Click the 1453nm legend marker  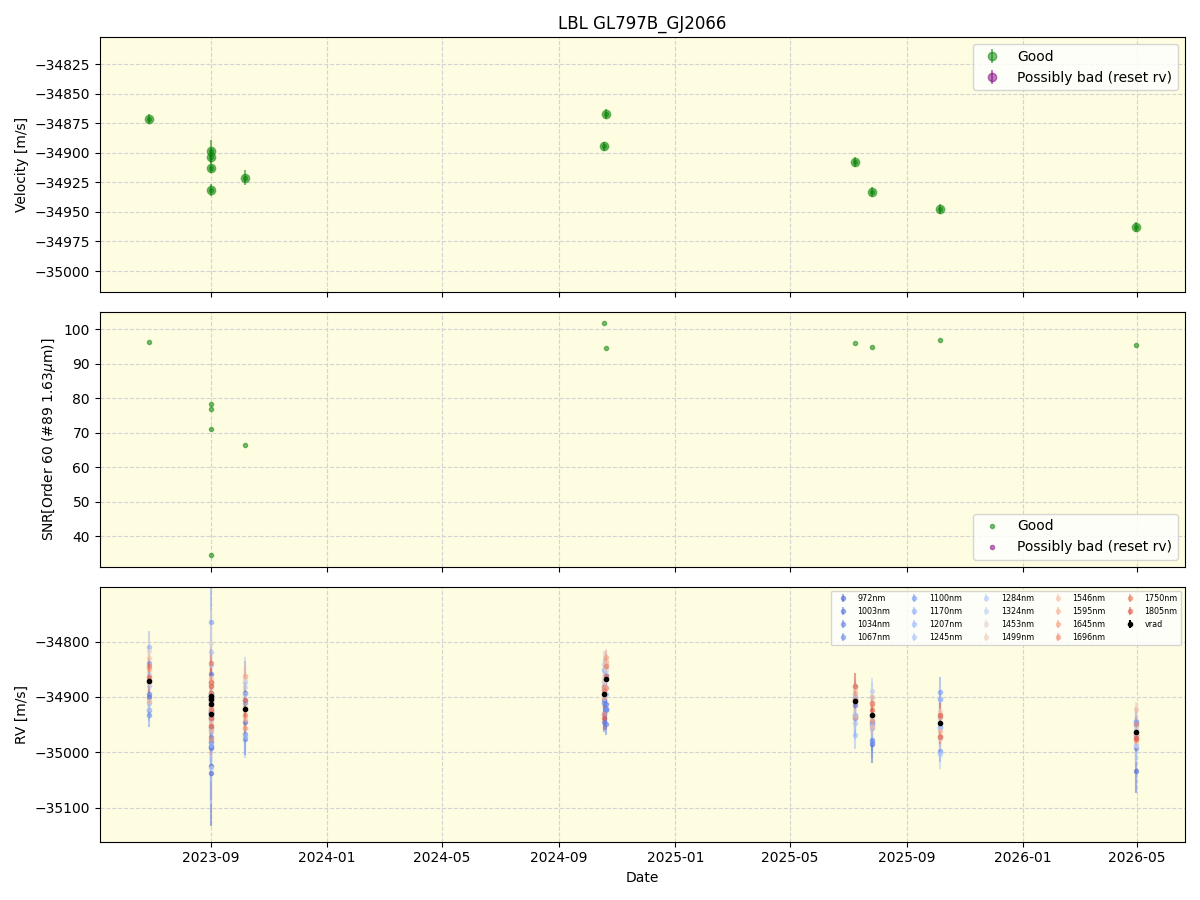click(x=986, y=624)
